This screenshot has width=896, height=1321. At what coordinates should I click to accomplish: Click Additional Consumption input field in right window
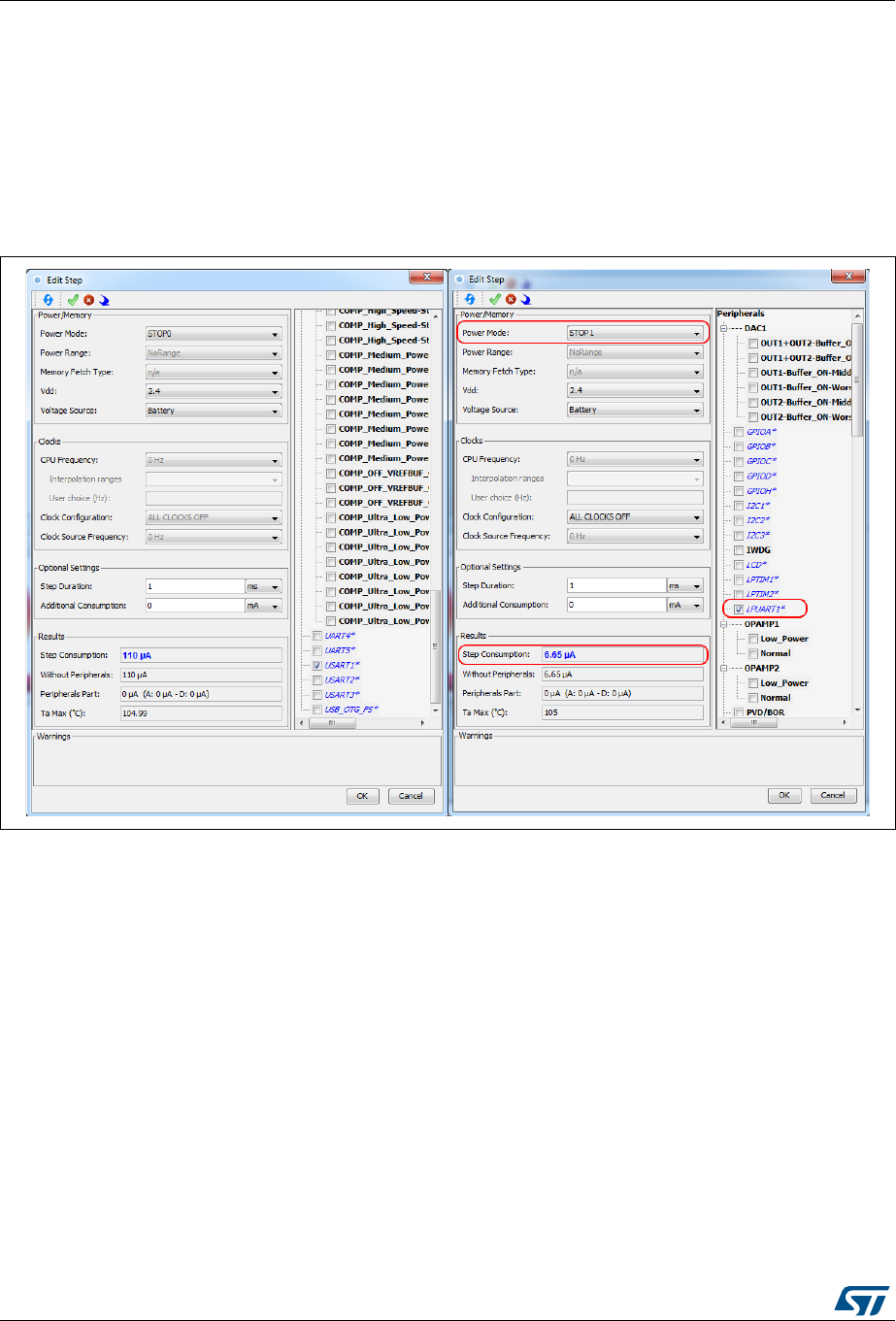point(615,605)
